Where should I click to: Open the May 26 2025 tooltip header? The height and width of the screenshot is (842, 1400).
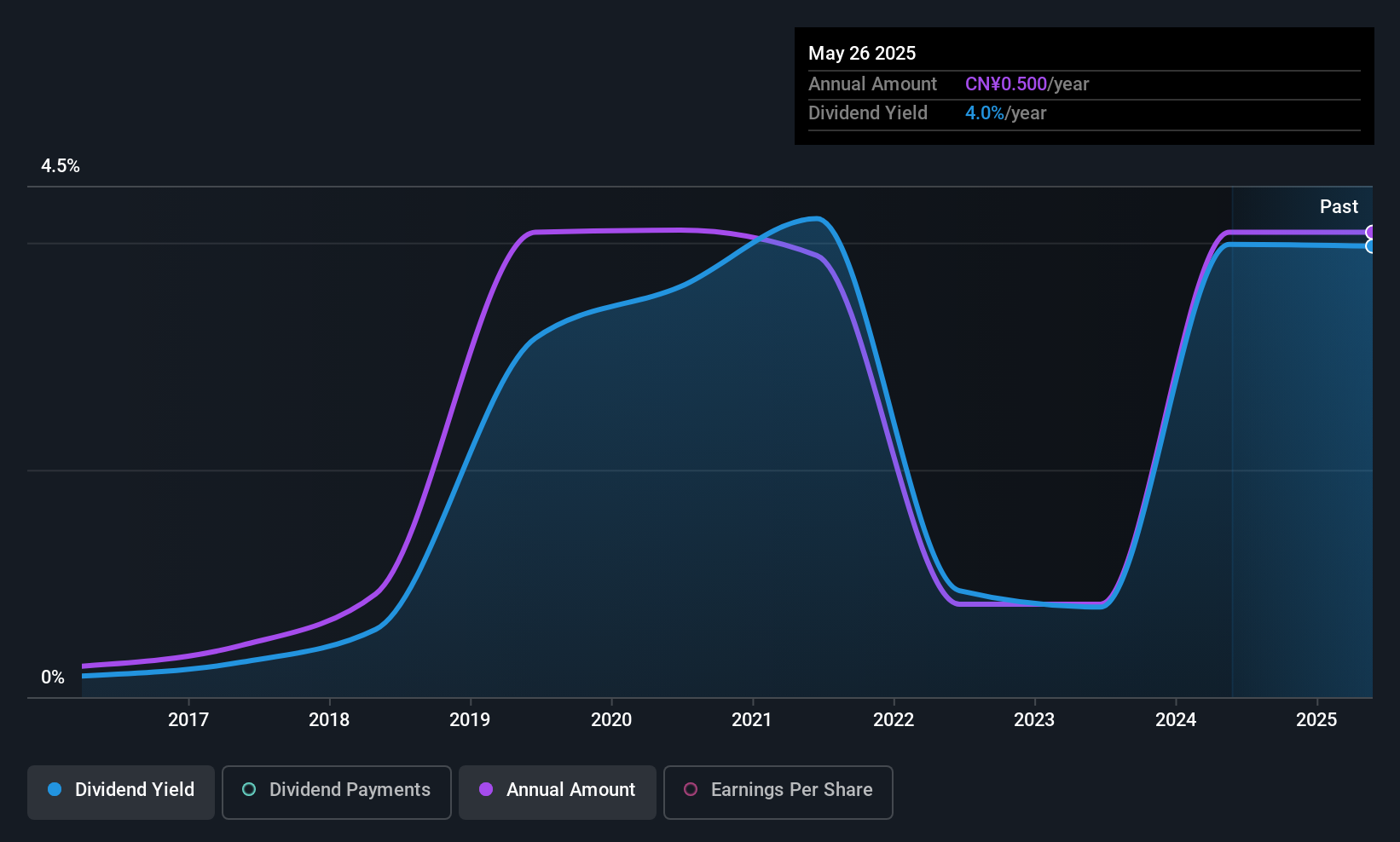click(x=862, y=53)
